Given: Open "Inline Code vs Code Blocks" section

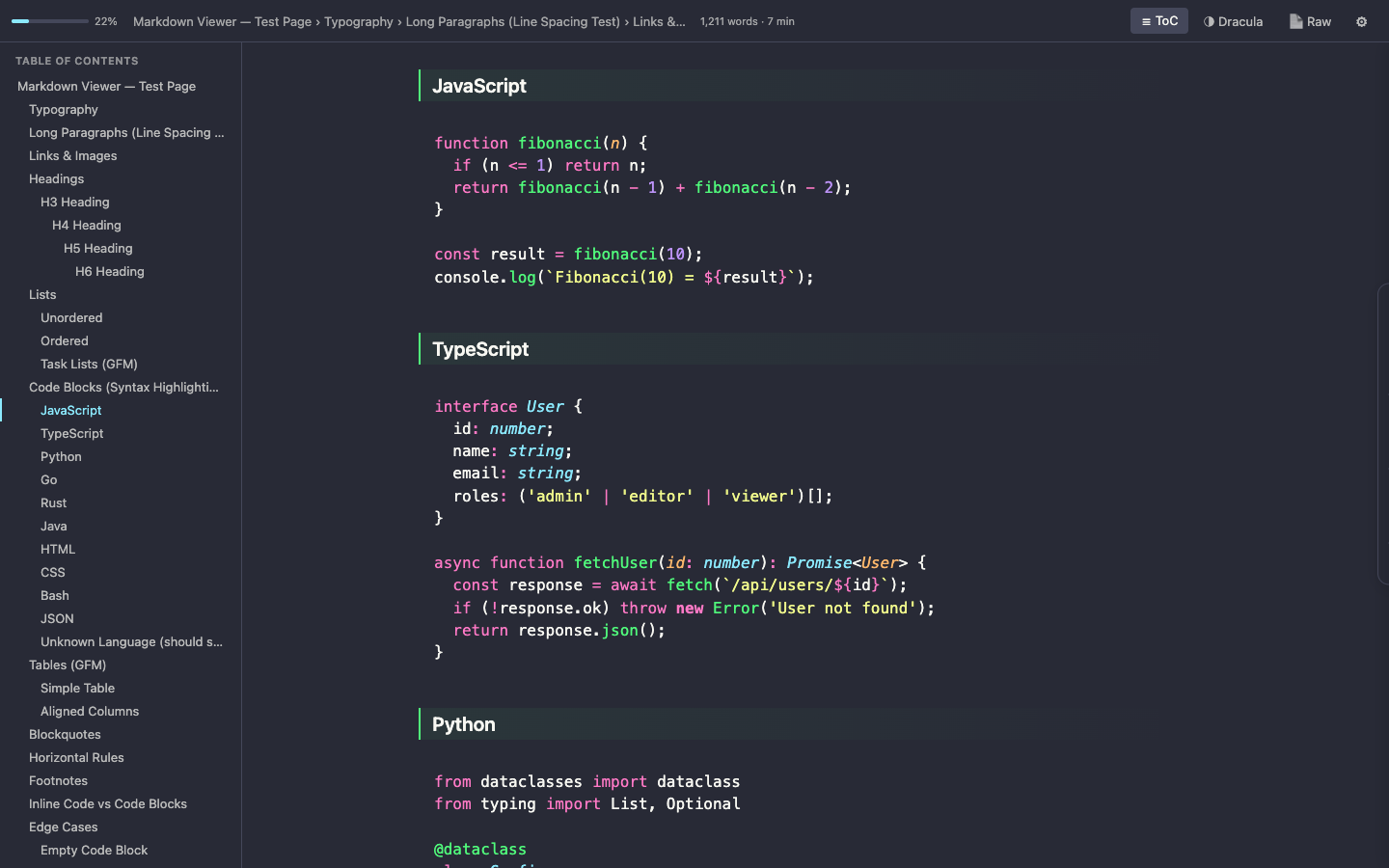Looking at the screenshot, I should (x=107, y=803).
